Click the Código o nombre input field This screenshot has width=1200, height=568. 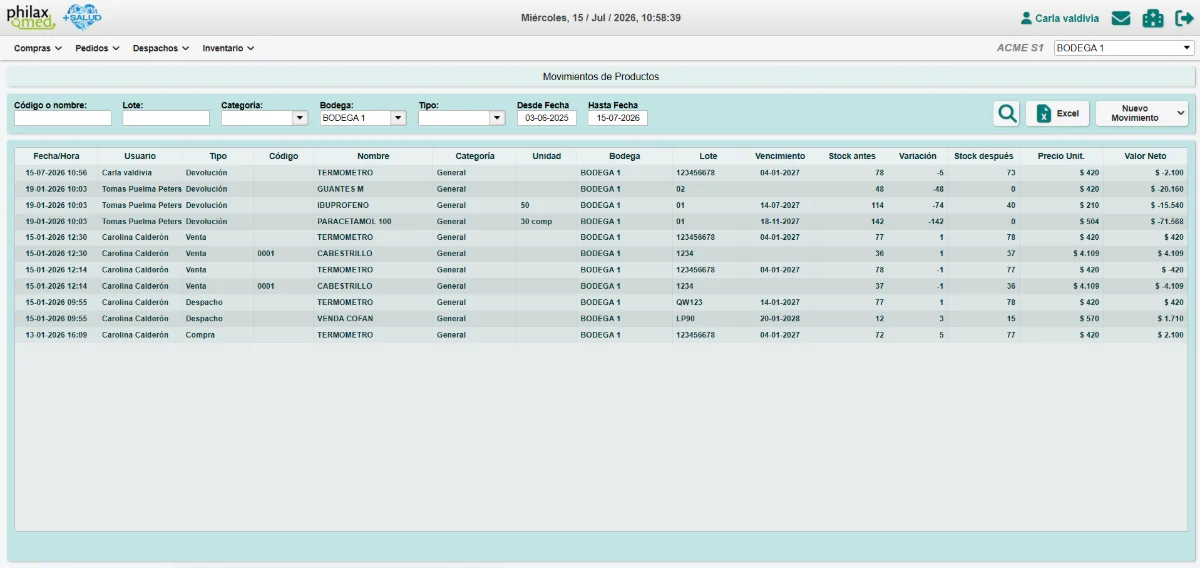click(x=63, y=118)
